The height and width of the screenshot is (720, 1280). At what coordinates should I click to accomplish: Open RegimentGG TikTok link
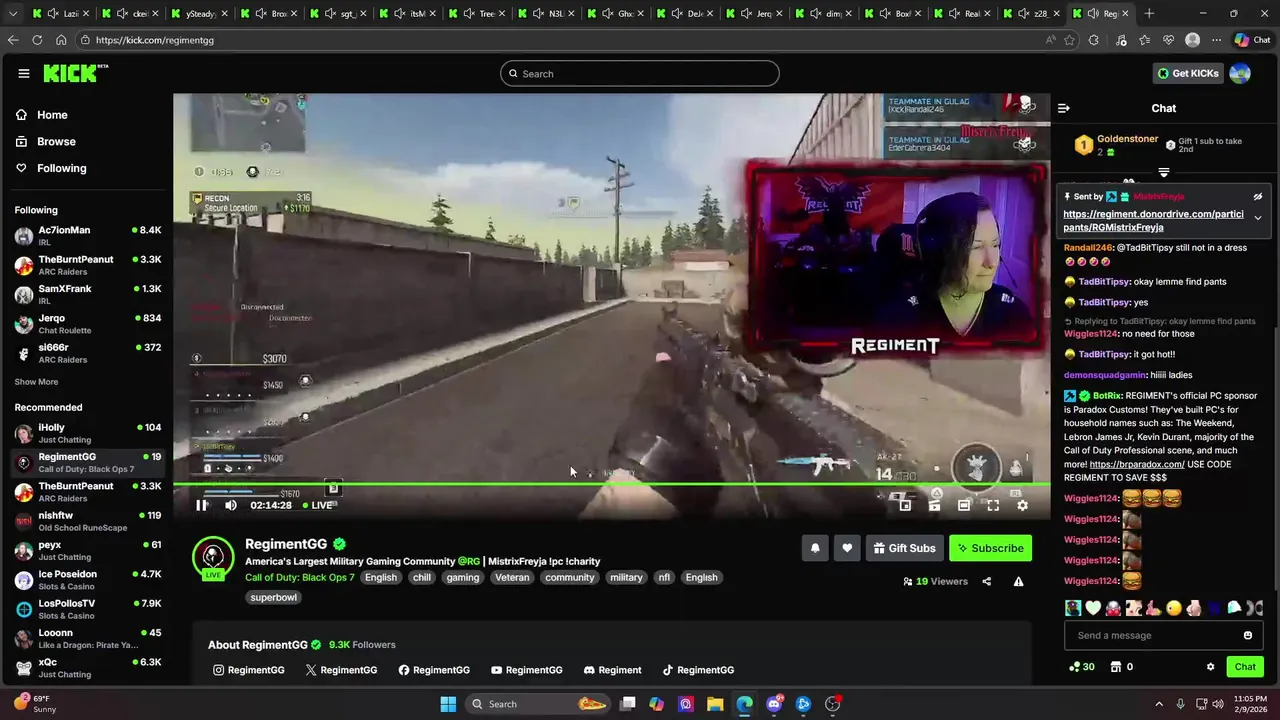coord(698,670)
